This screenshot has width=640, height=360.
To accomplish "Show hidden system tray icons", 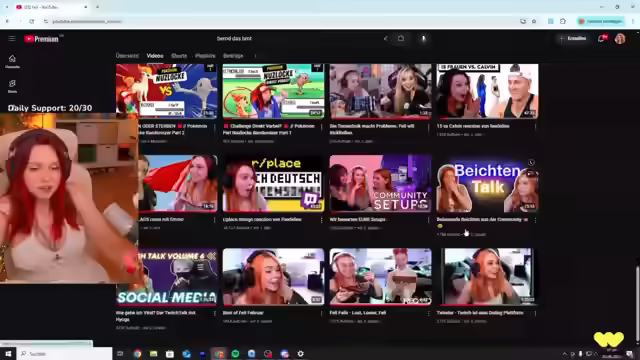I will tap(565, 354).
